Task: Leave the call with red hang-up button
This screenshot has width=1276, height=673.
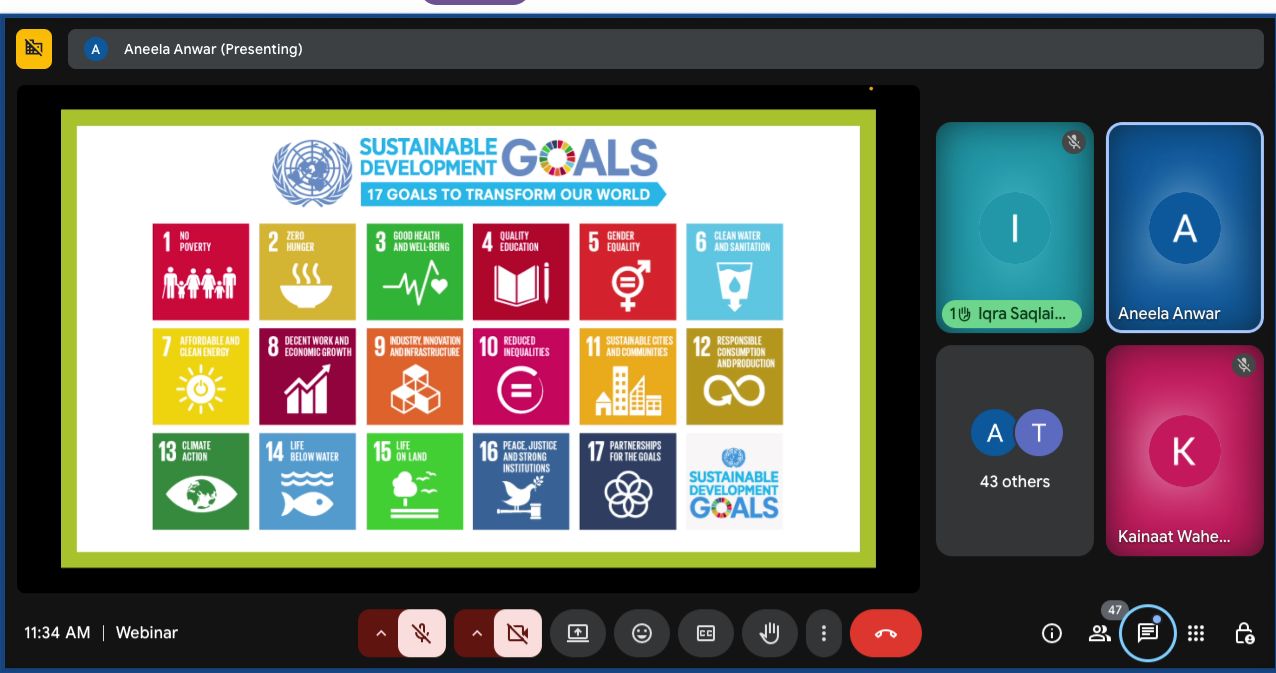Action: click(x=885, y=633)
